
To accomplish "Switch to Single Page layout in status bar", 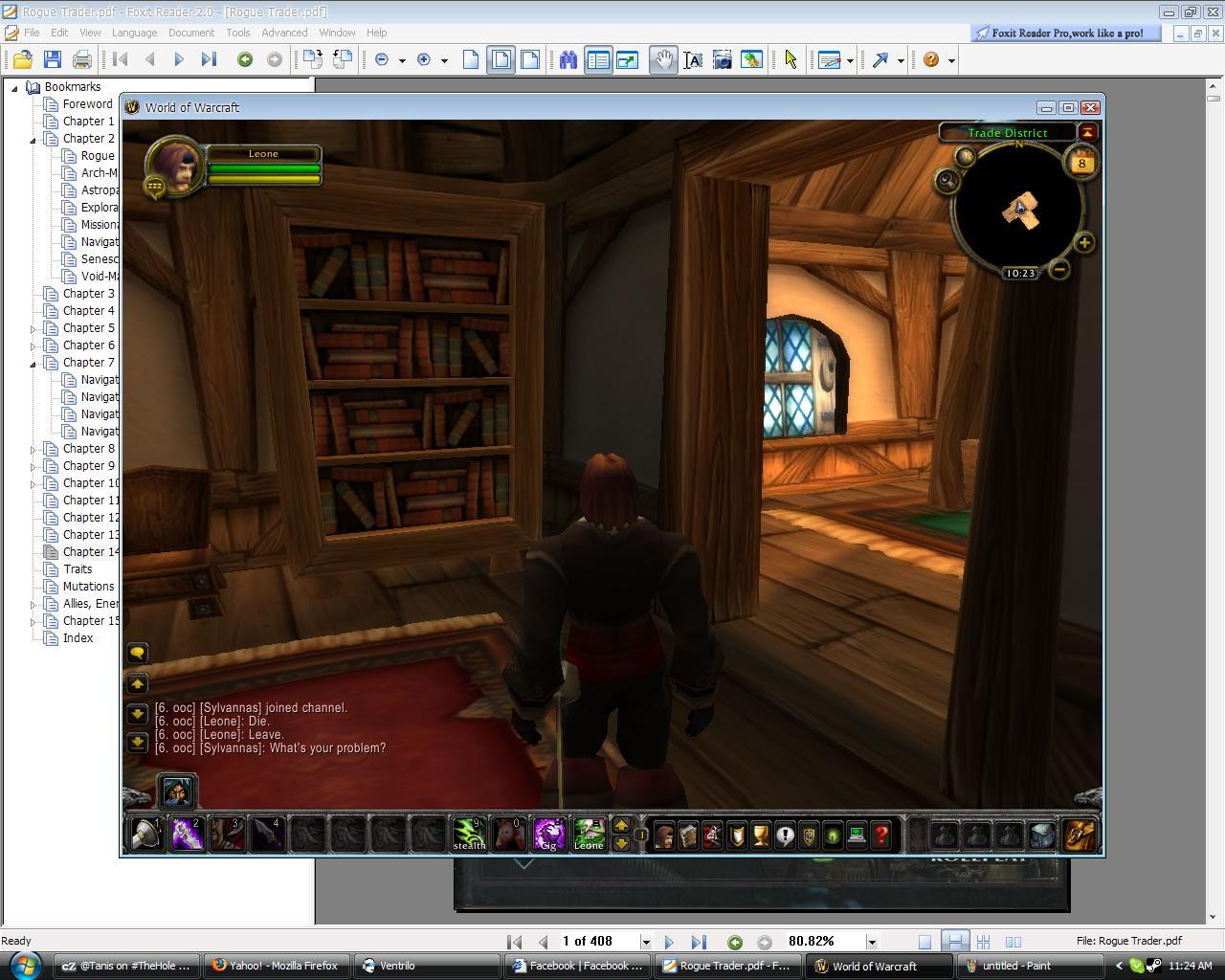I will pos(924,942).
